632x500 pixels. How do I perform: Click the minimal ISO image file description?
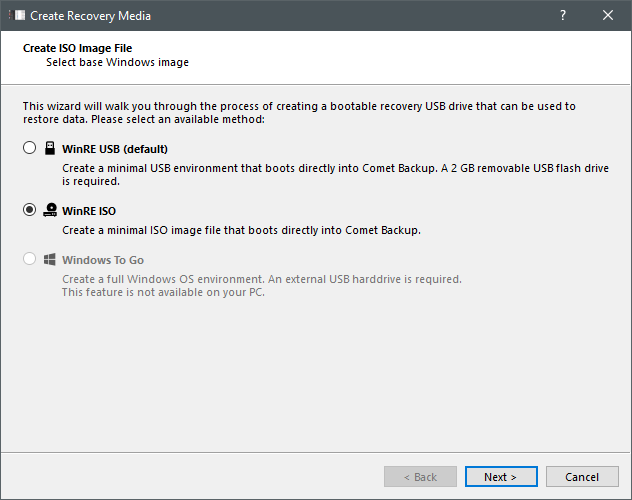pos(241,230)
